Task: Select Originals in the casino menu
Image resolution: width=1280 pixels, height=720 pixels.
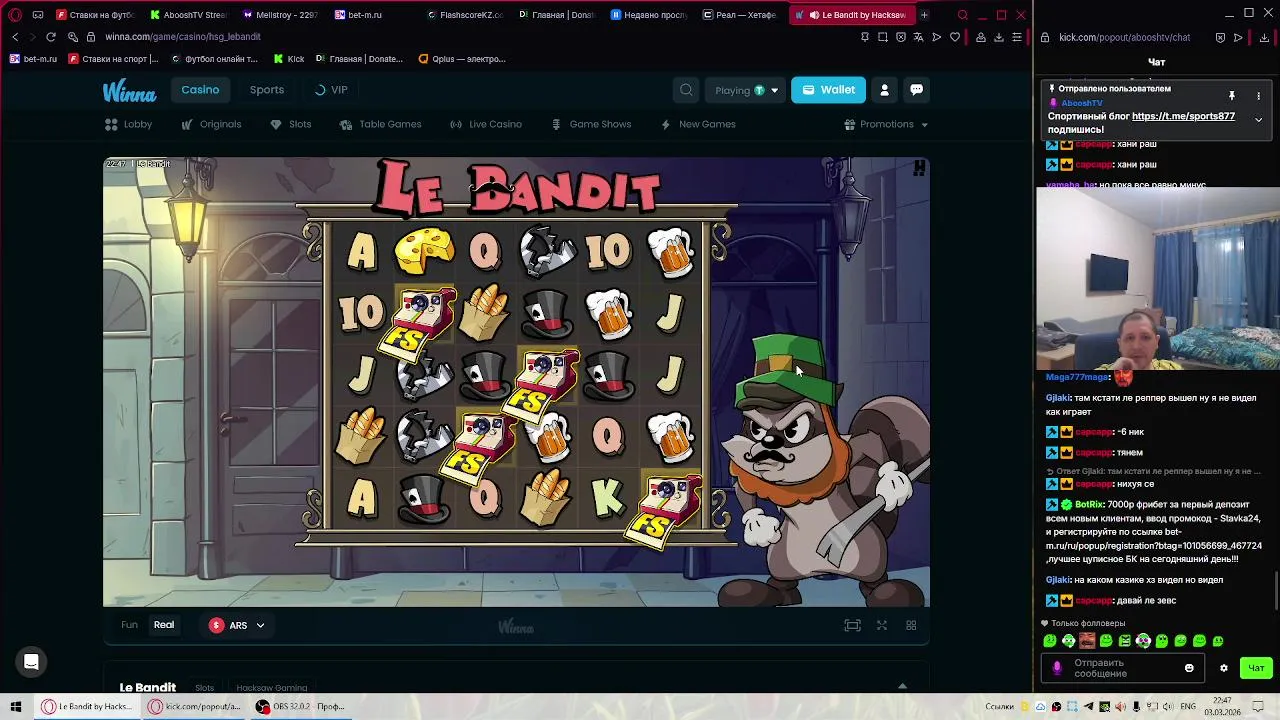Action: tap(211, 124)
